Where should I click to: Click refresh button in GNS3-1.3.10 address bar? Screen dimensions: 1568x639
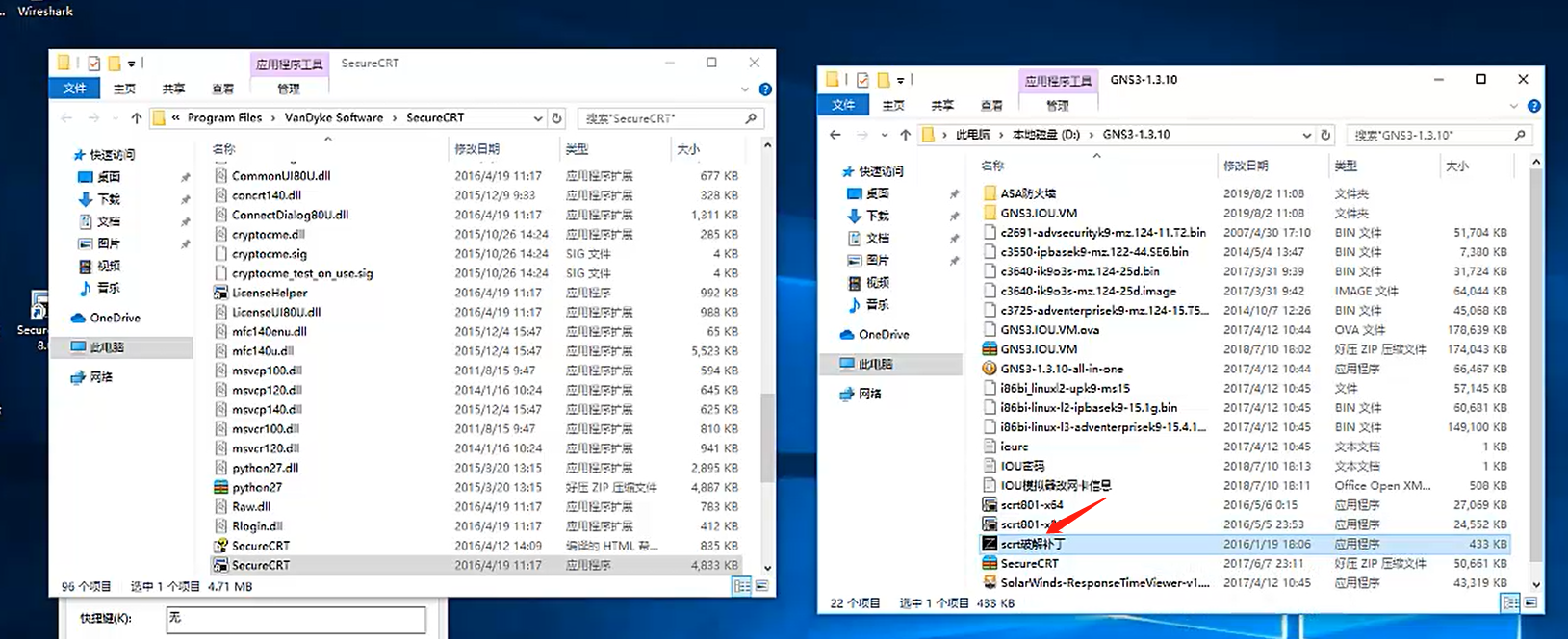1325,135
